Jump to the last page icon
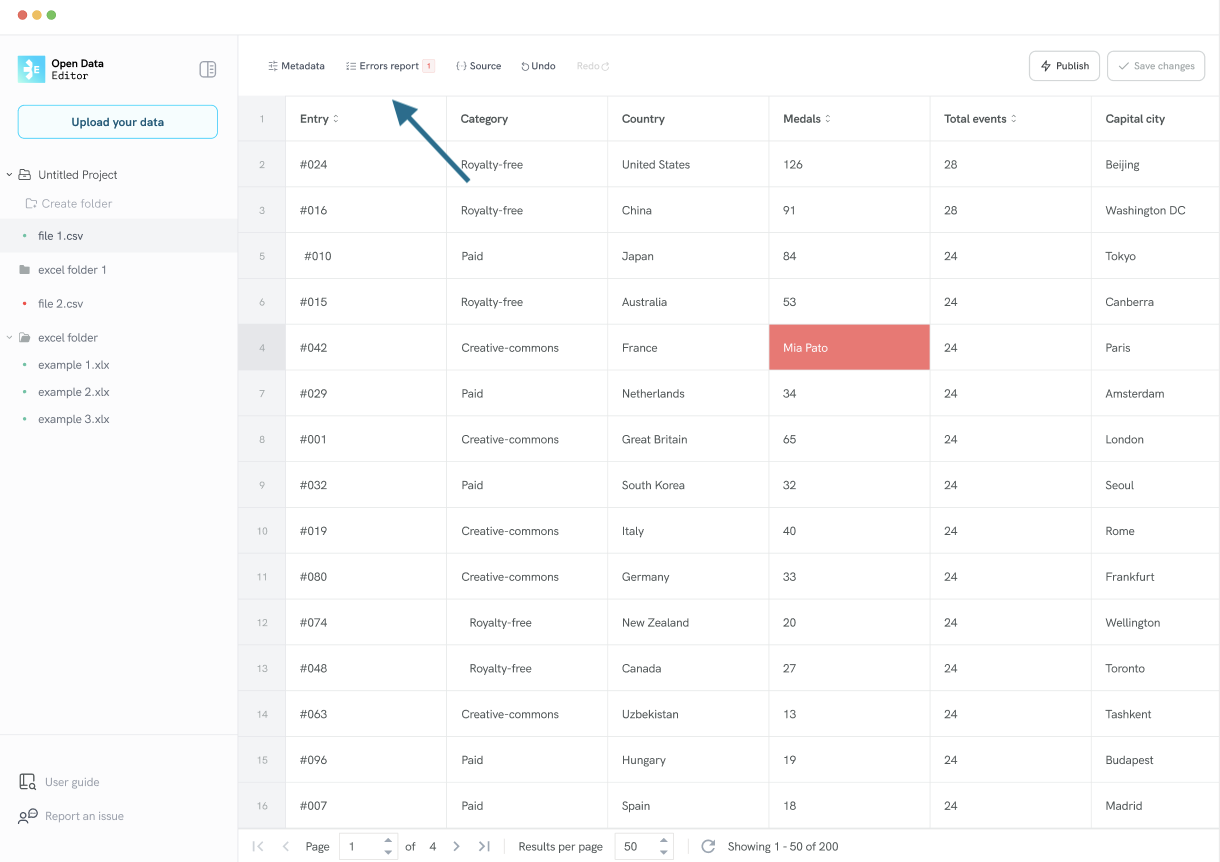 coord(484,846)
